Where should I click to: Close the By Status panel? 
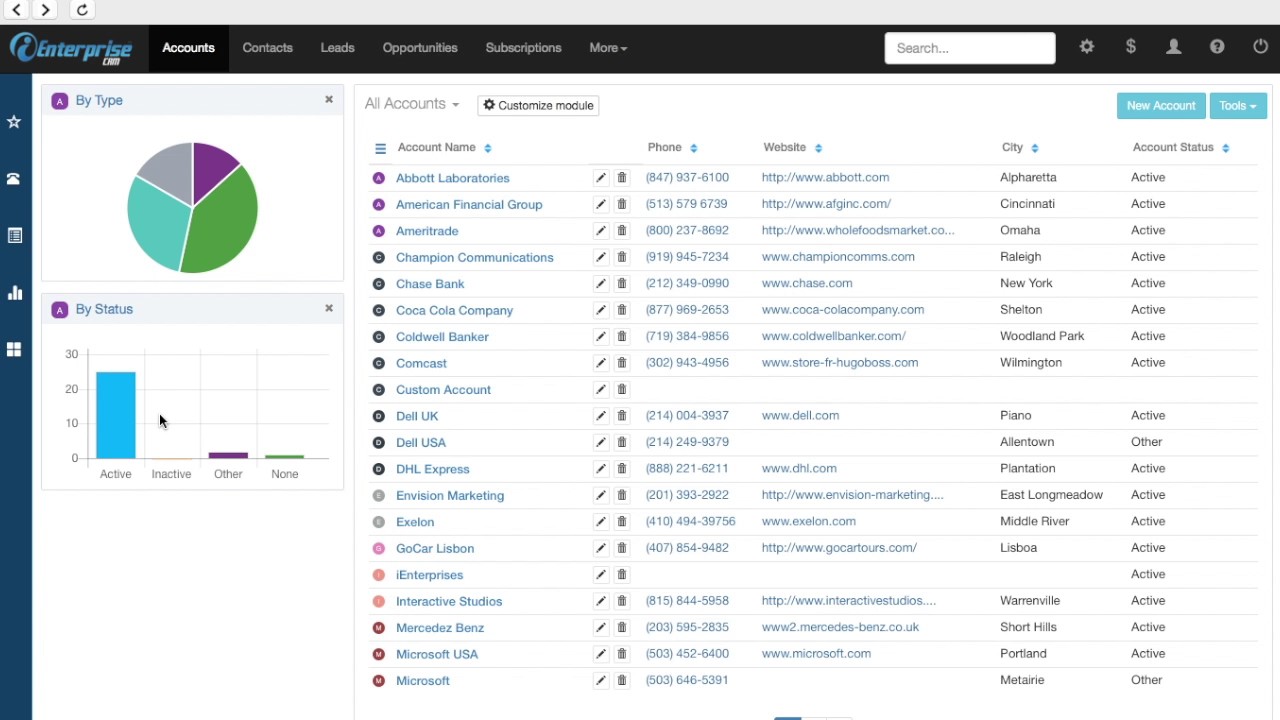pos(329,308)
